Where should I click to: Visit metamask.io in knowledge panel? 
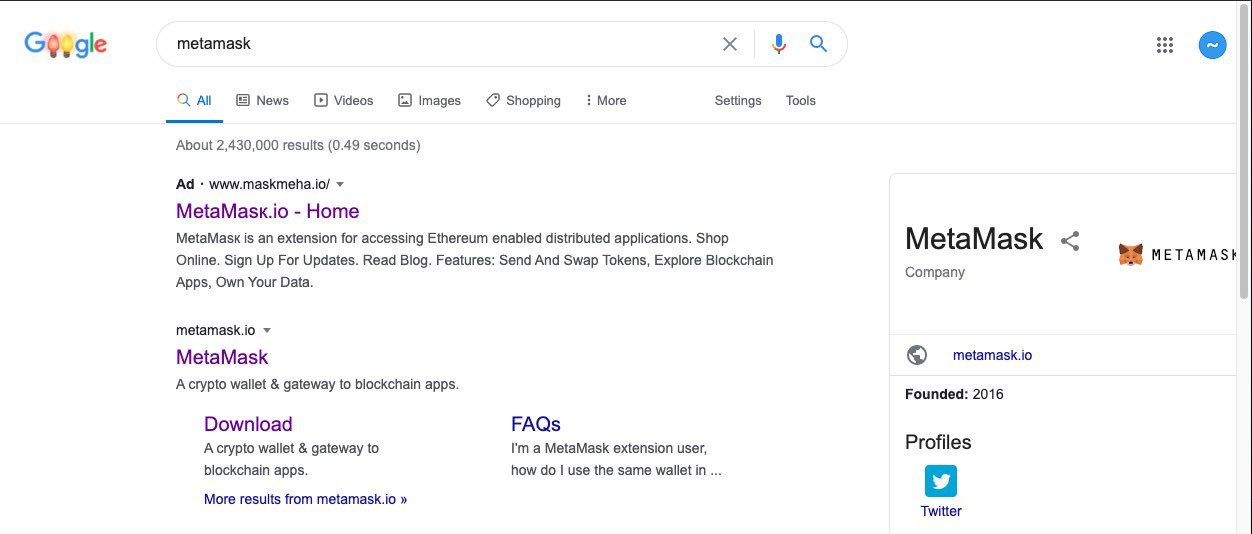pyautogui.click(x=992, y=355)
